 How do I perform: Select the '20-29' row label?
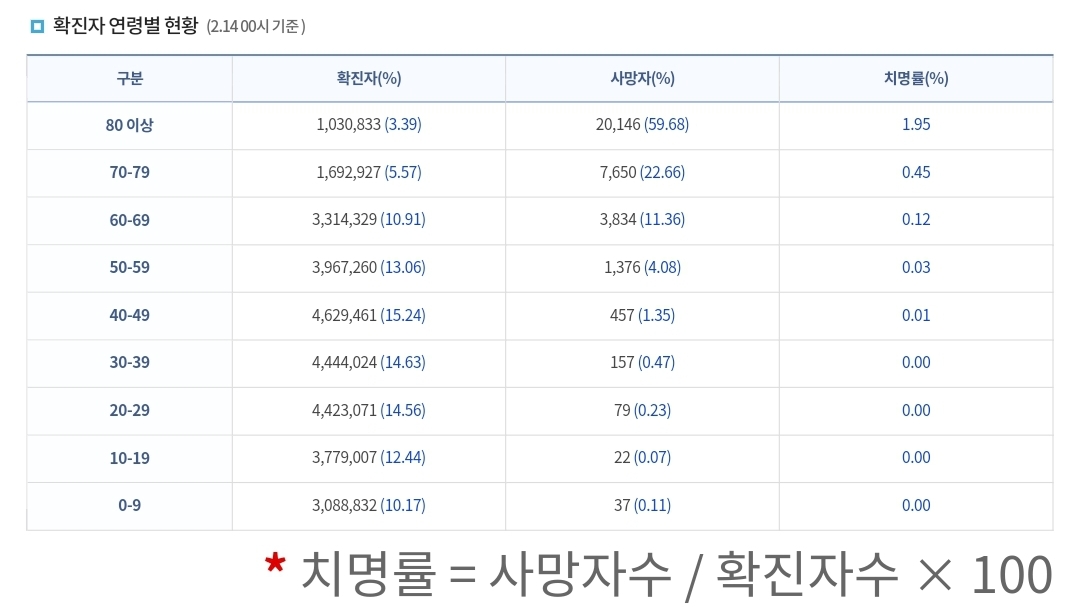(x=129, y=411)
